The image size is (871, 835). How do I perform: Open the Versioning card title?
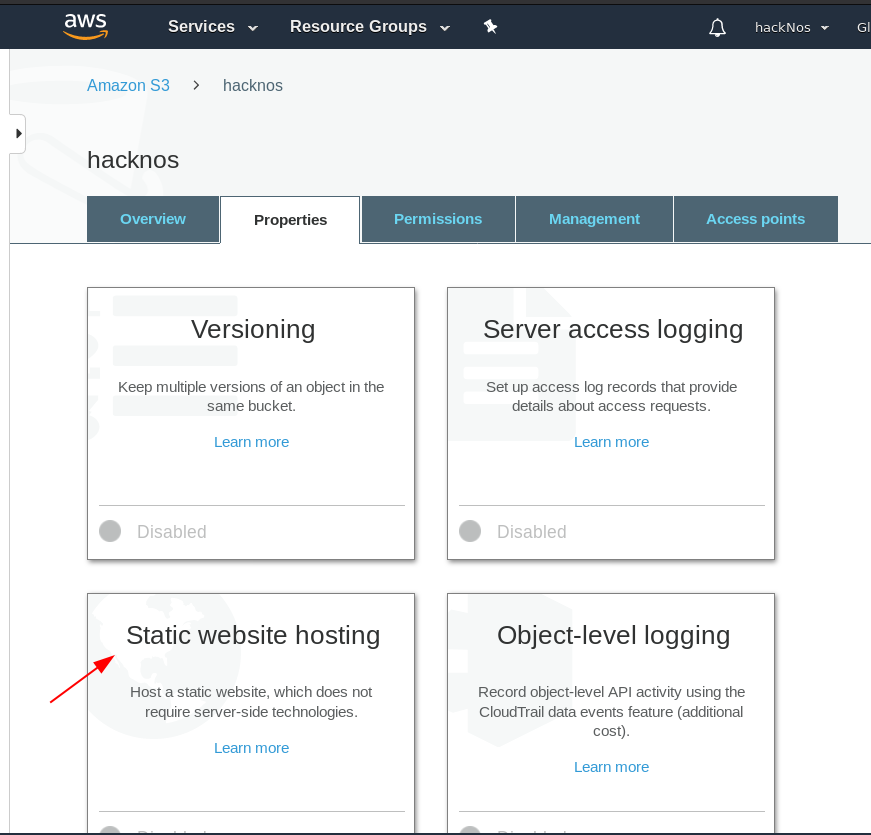[x=253, y=329]
